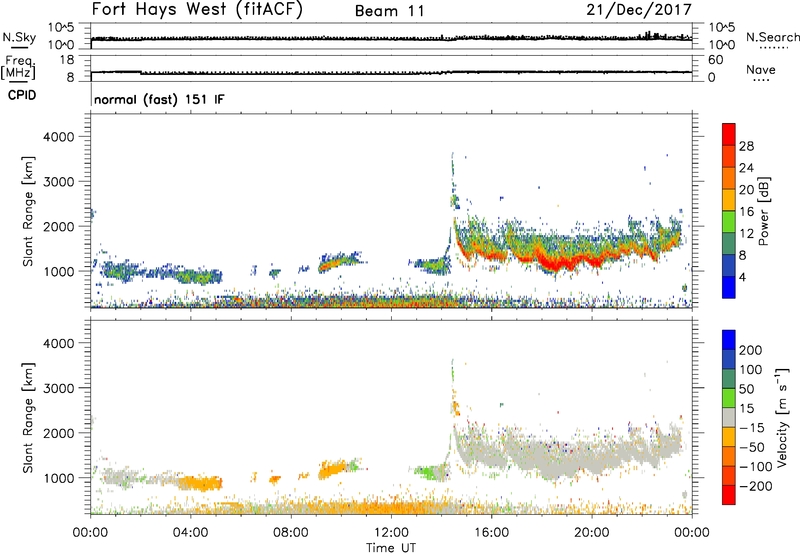Click the orange velocity patch near 04:30
Viewport: 800px width, 554px height.
(x=203, y=483)
